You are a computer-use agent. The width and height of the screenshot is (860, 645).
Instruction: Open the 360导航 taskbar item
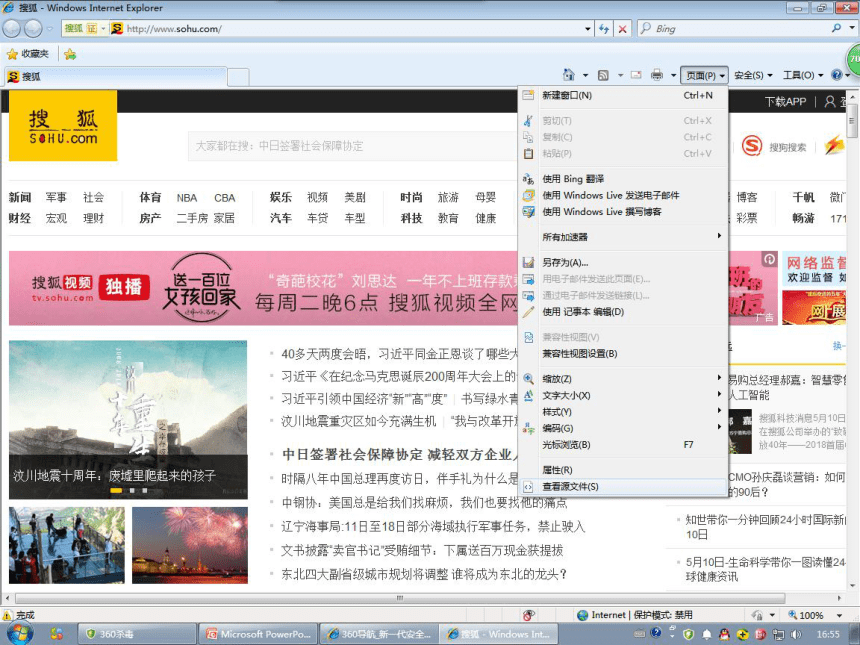click(378, 634)
